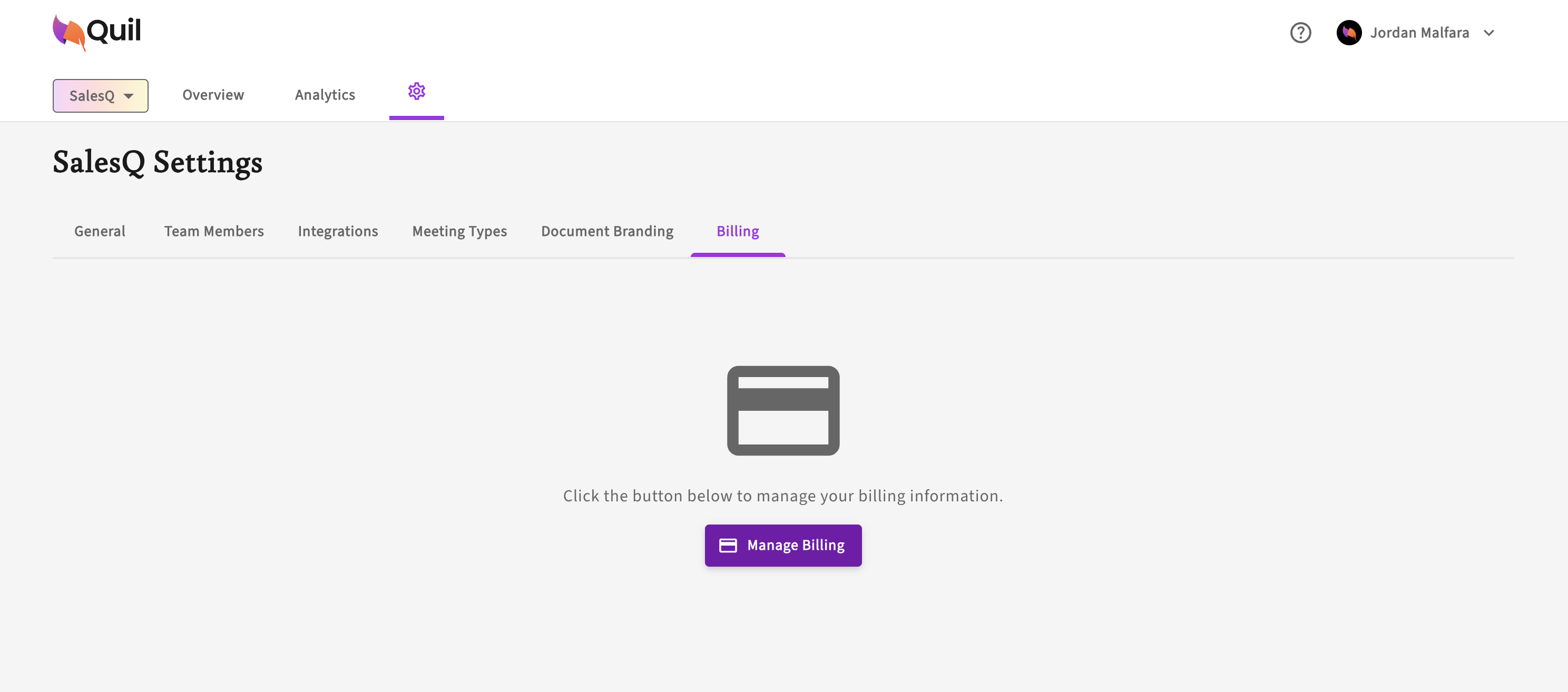Switch to the Integrations tab
The image size is (1568, 692).
click(x=338, y=231)
